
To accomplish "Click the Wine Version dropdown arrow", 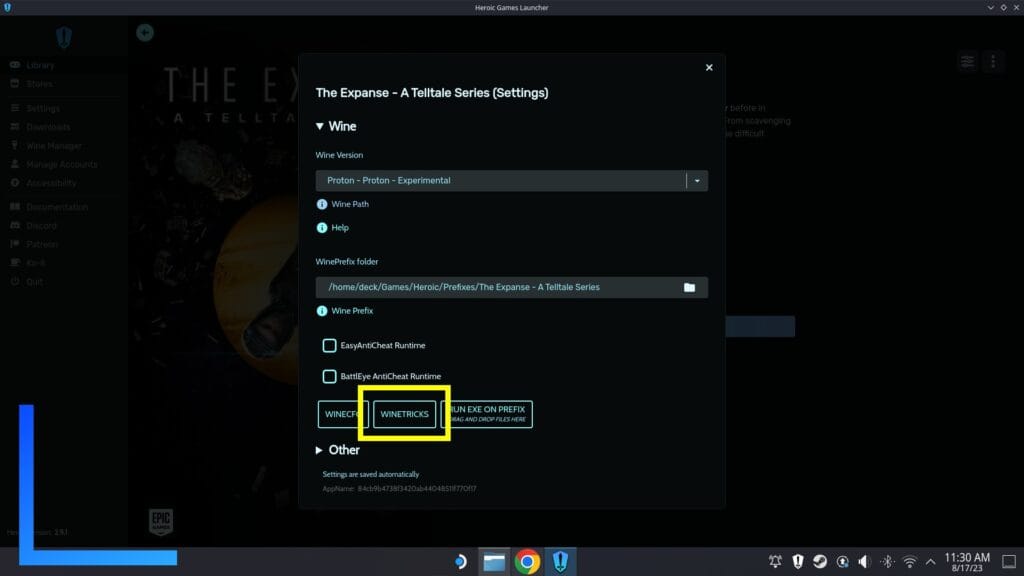I will pyautogui.click(x=697, y=180).
